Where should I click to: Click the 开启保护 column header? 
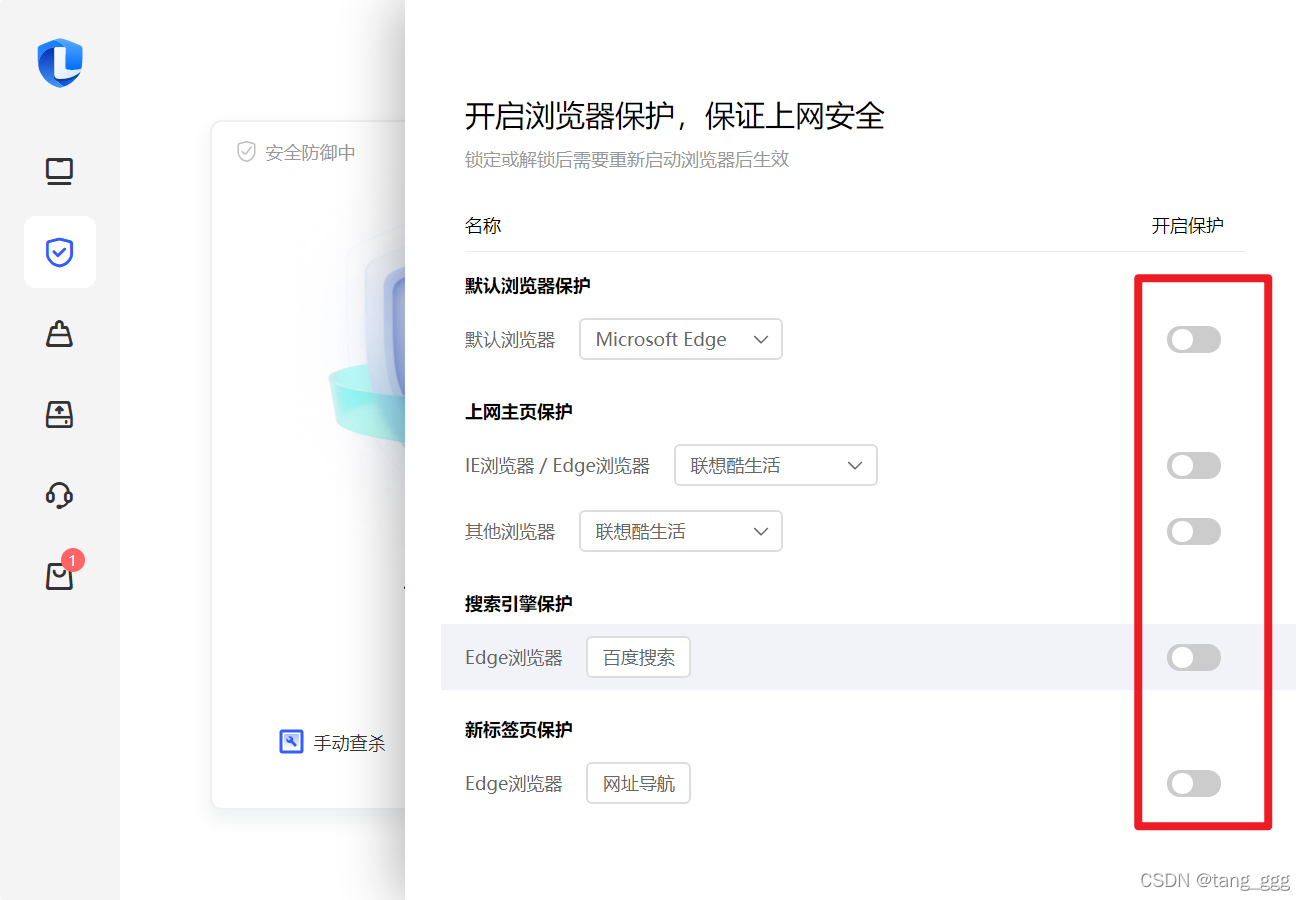1187,226
